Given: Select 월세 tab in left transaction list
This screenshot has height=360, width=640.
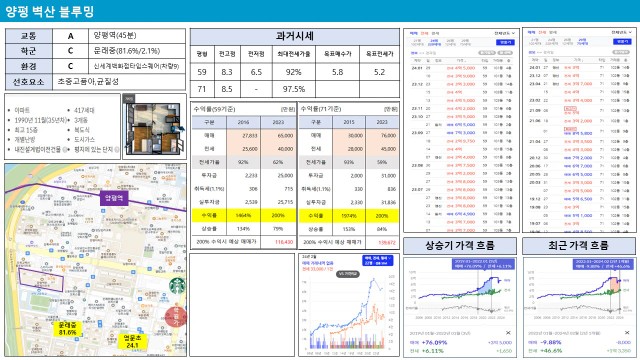Looking at the screenshot, I should [435, 33].
